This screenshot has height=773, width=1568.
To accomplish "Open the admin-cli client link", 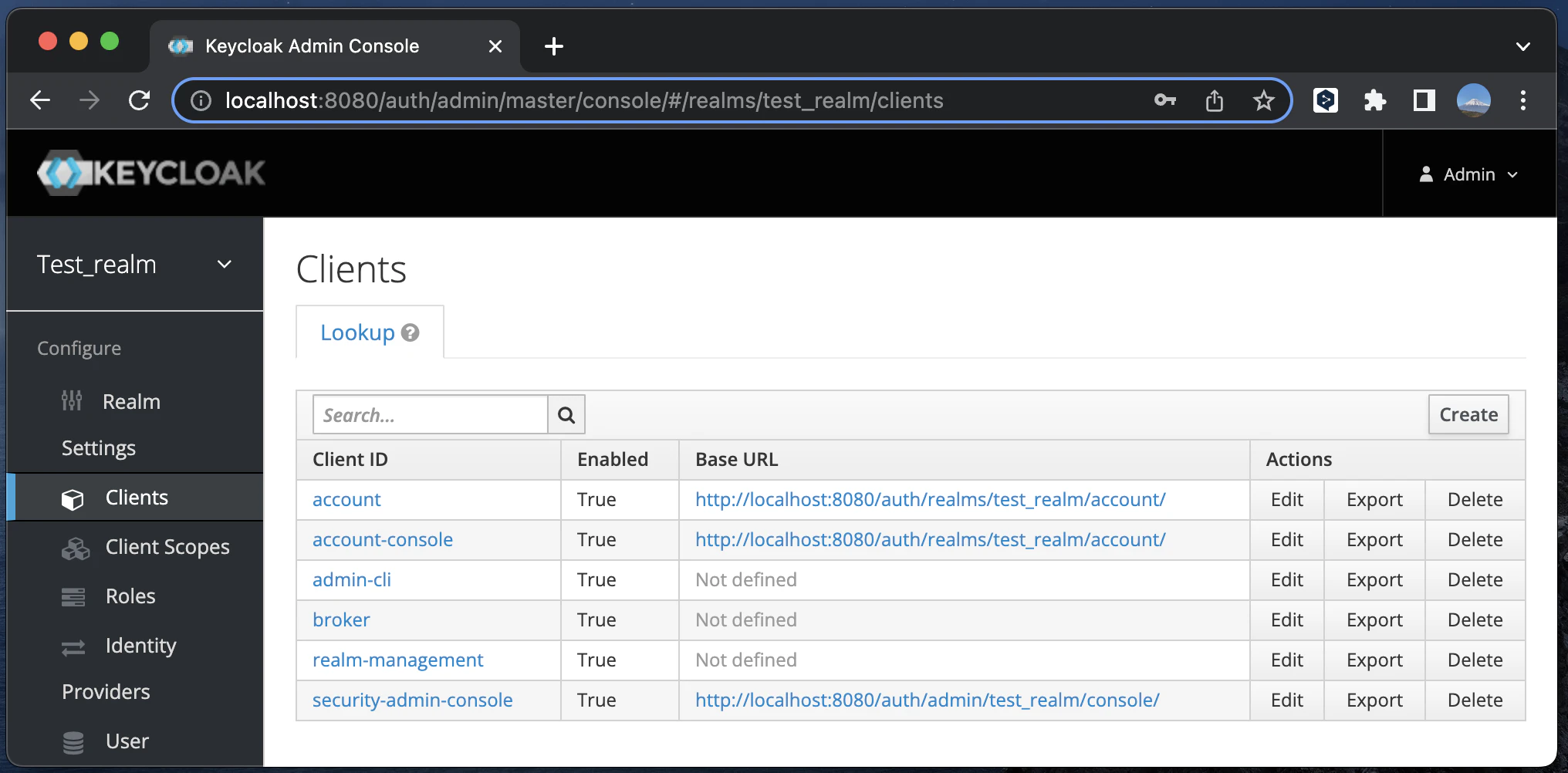I will tap(352, 580).
